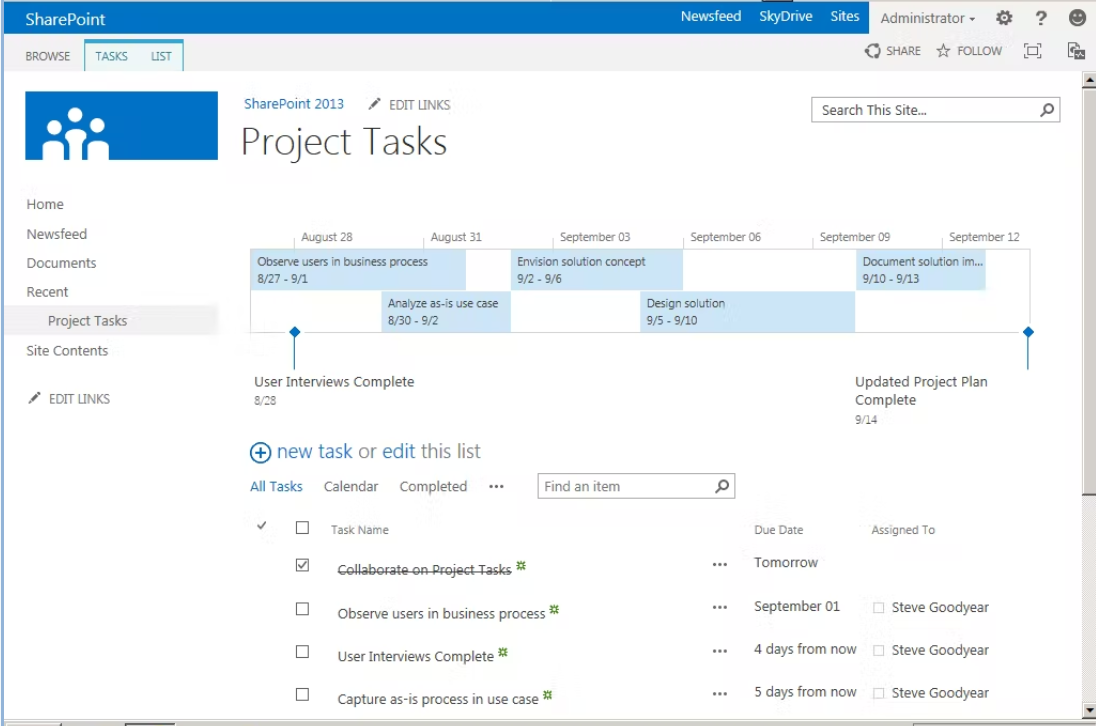Open Sites from top bar

tap(844, 16)
